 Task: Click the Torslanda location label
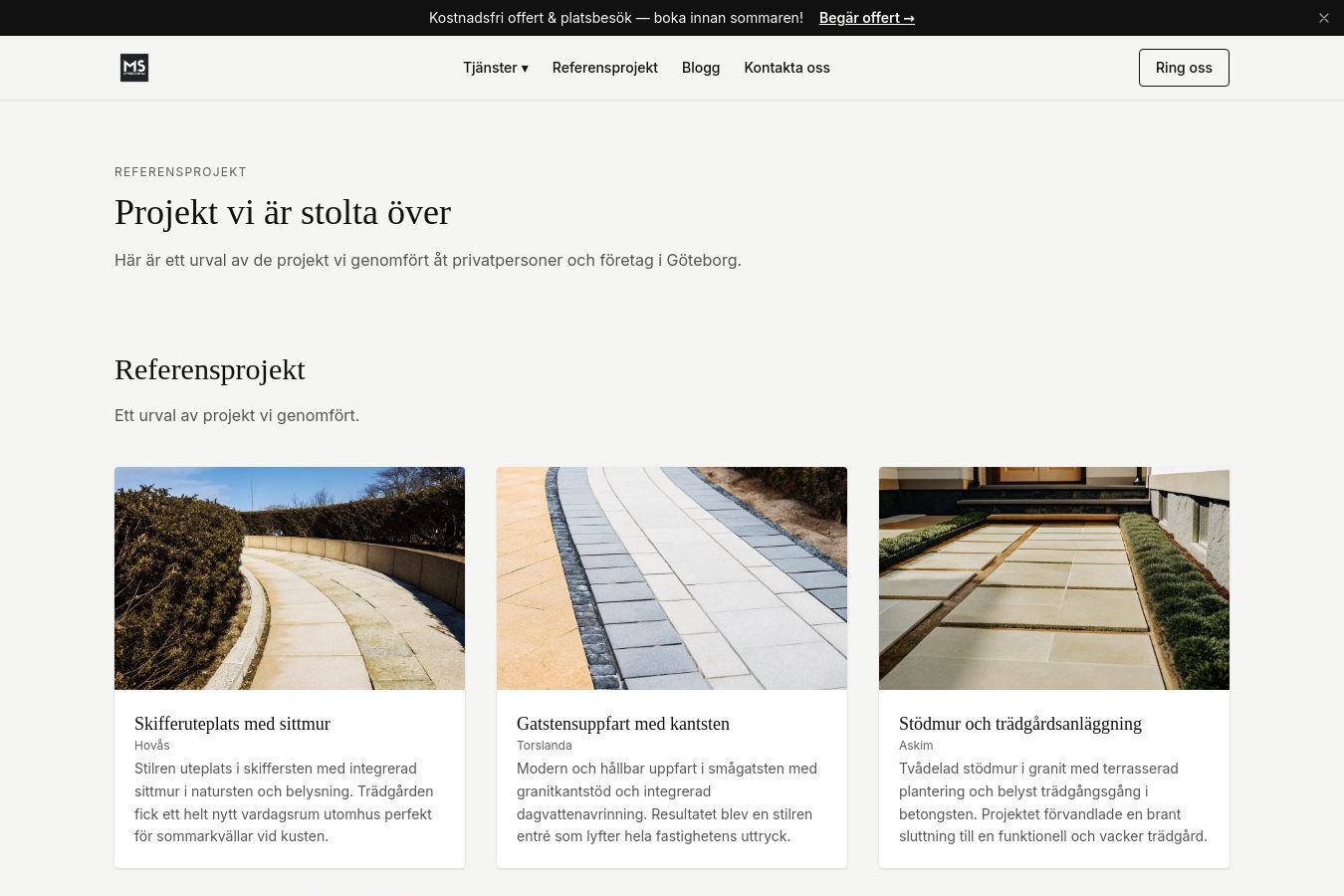pos(545,746)
